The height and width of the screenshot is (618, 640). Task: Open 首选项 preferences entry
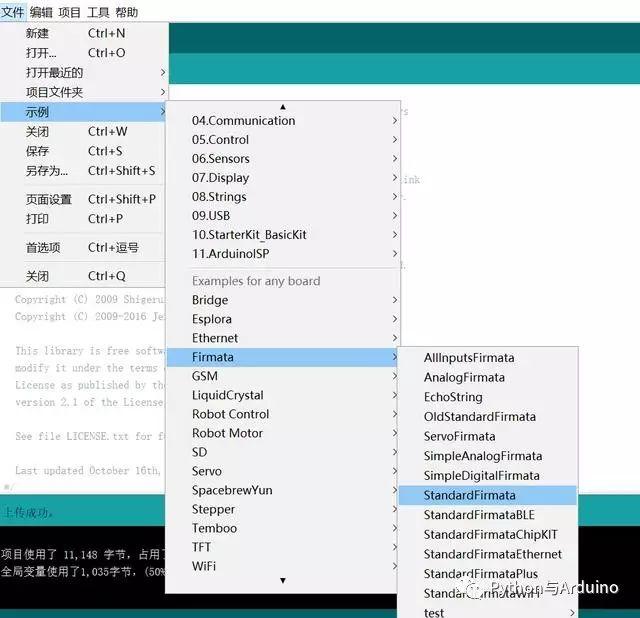pyautogui.click(x=84, y=247)
